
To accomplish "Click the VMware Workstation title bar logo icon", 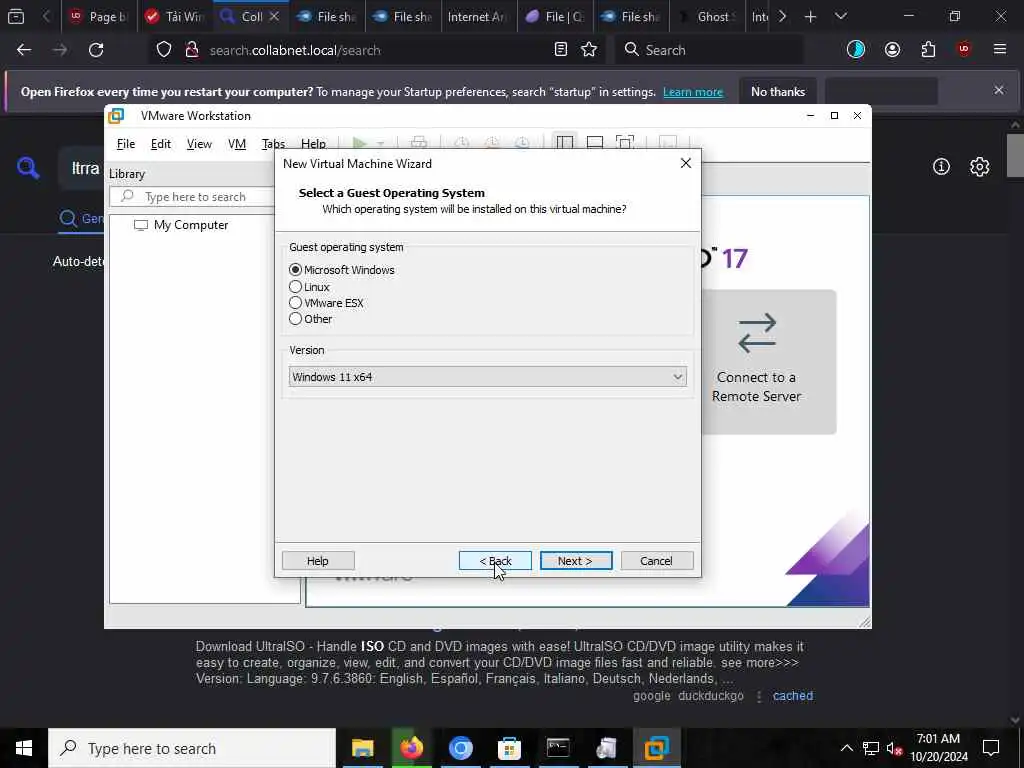I will pos(116,116).
